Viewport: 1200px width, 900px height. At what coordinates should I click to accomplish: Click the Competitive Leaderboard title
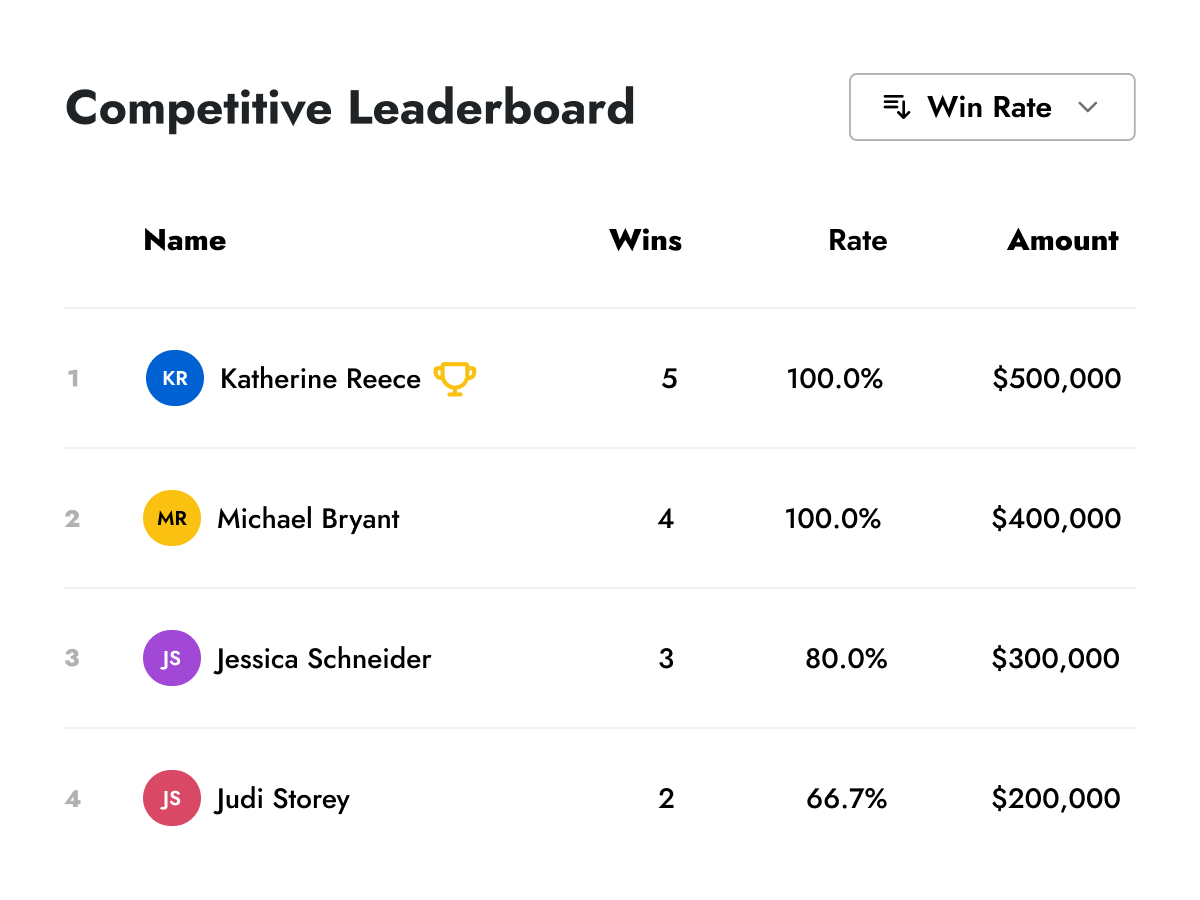[350, 107]
